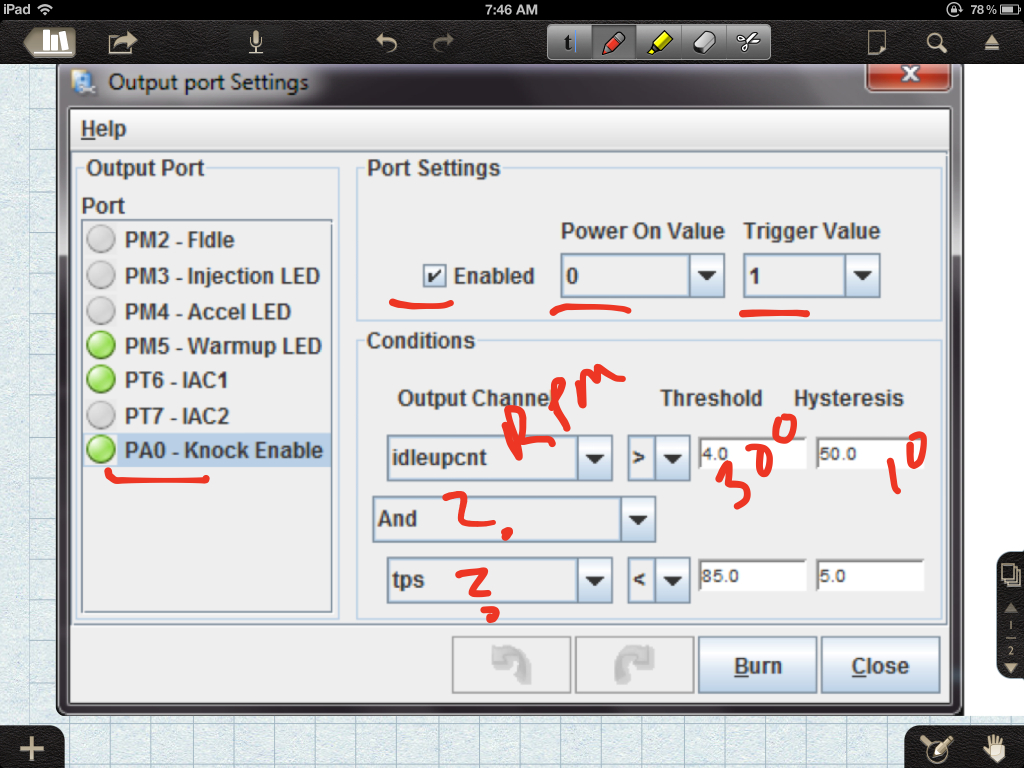Click the Close button
The height and width of the screenshot is (768, 1024).
pos(880,665)
